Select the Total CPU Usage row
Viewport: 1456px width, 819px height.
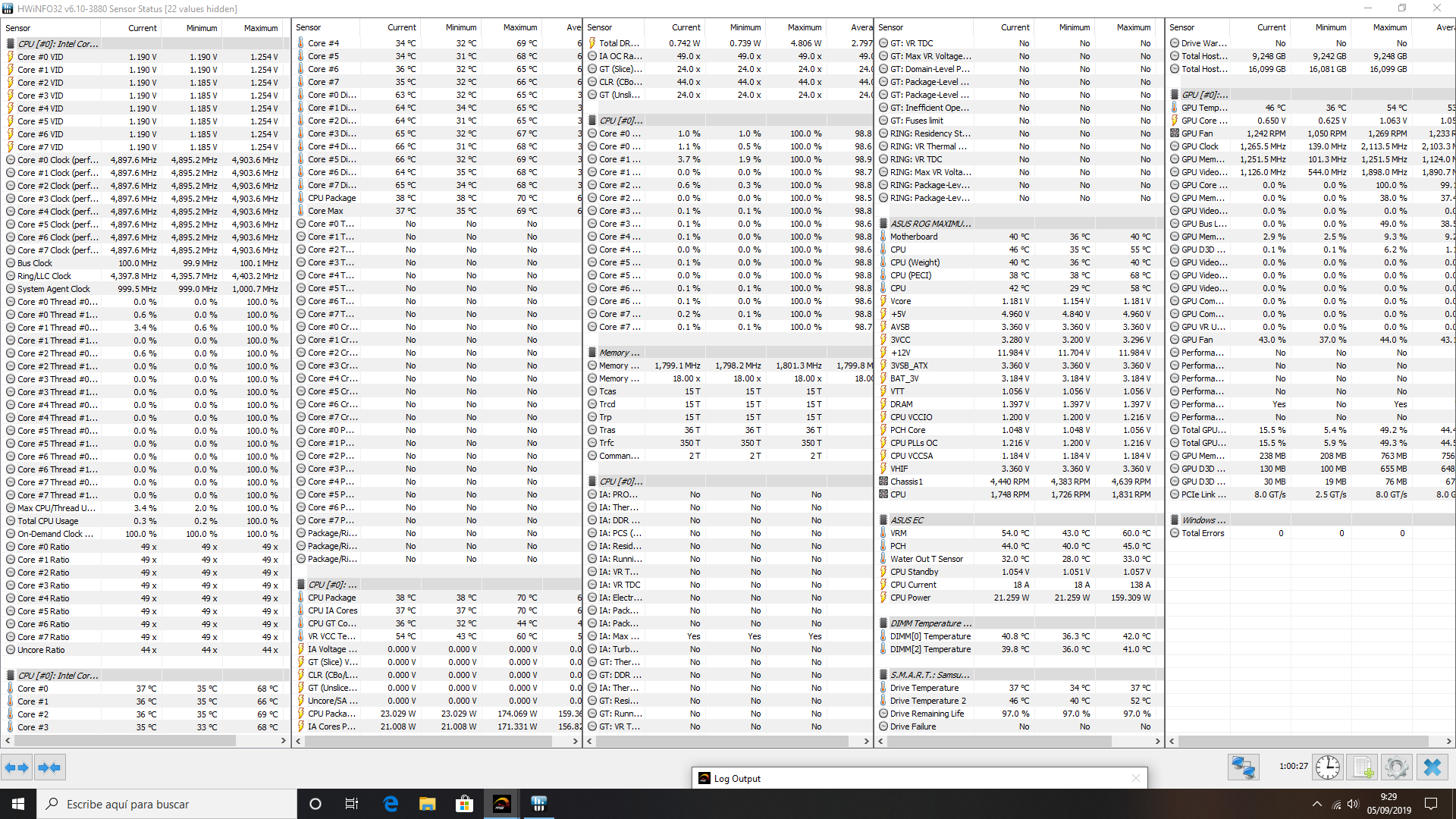point(48,521)
